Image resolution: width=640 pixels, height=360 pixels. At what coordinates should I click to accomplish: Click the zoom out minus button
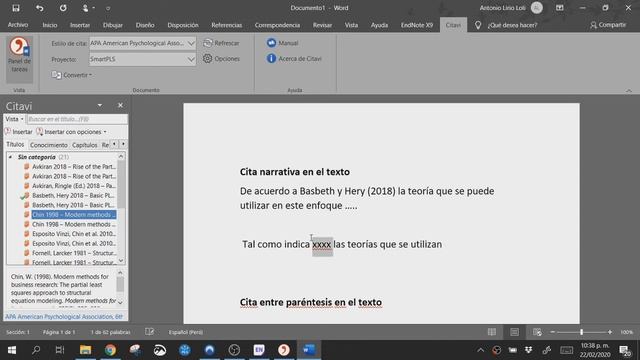coord(553,332)
